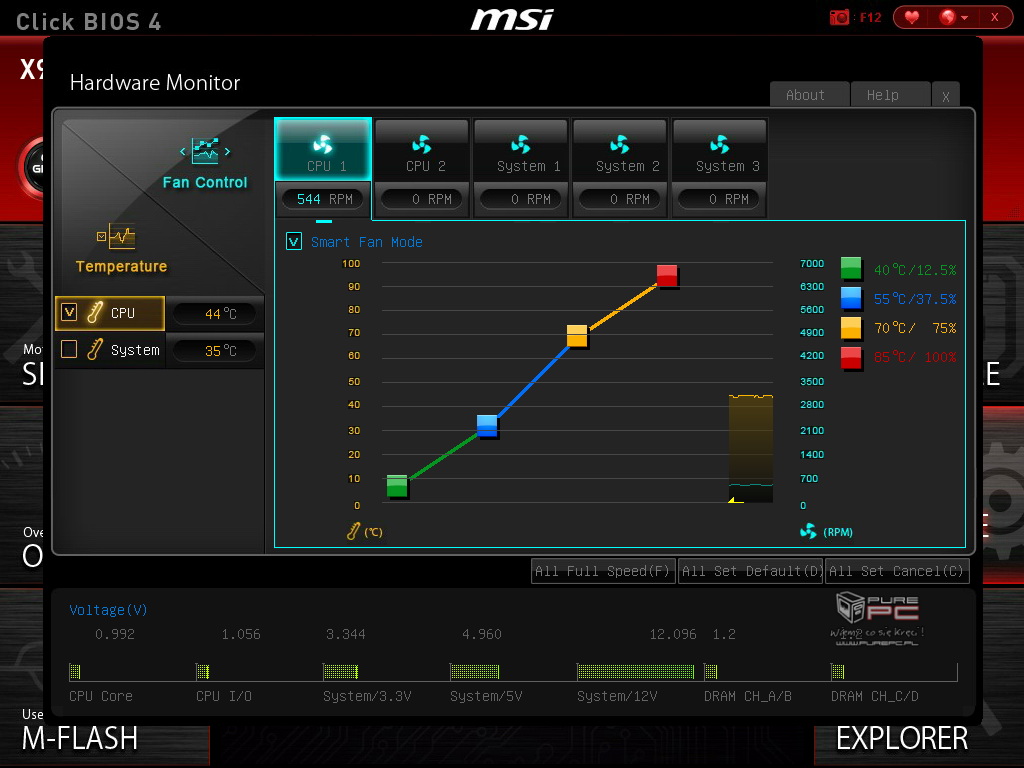Click the All Set Cancel(C) button

(897, 571)
